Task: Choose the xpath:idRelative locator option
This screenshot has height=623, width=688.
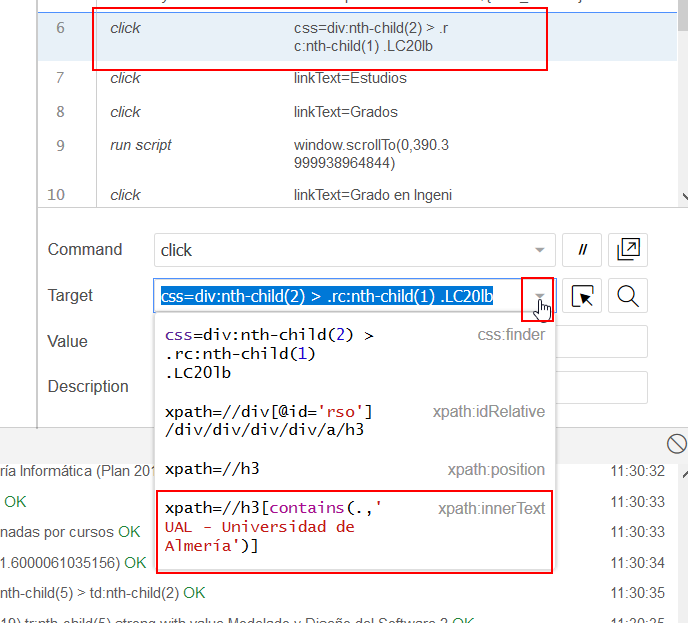Action: coord(355,421)
